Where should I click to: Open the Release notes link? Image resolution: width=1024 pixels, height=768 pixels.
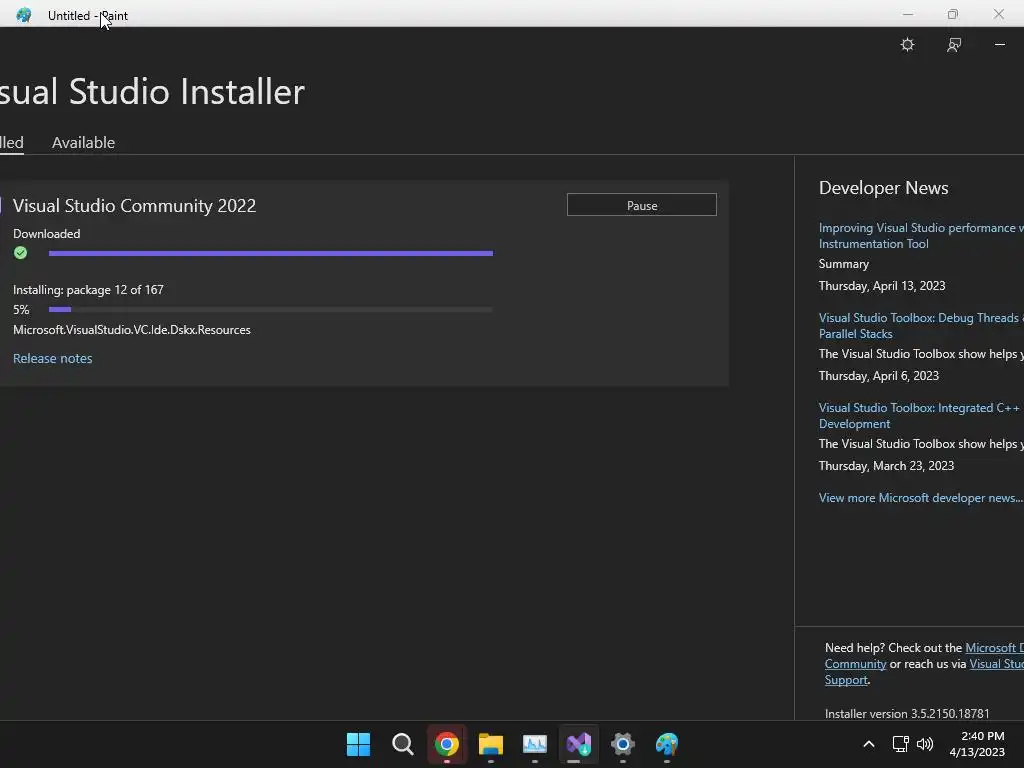coord(53,359)
